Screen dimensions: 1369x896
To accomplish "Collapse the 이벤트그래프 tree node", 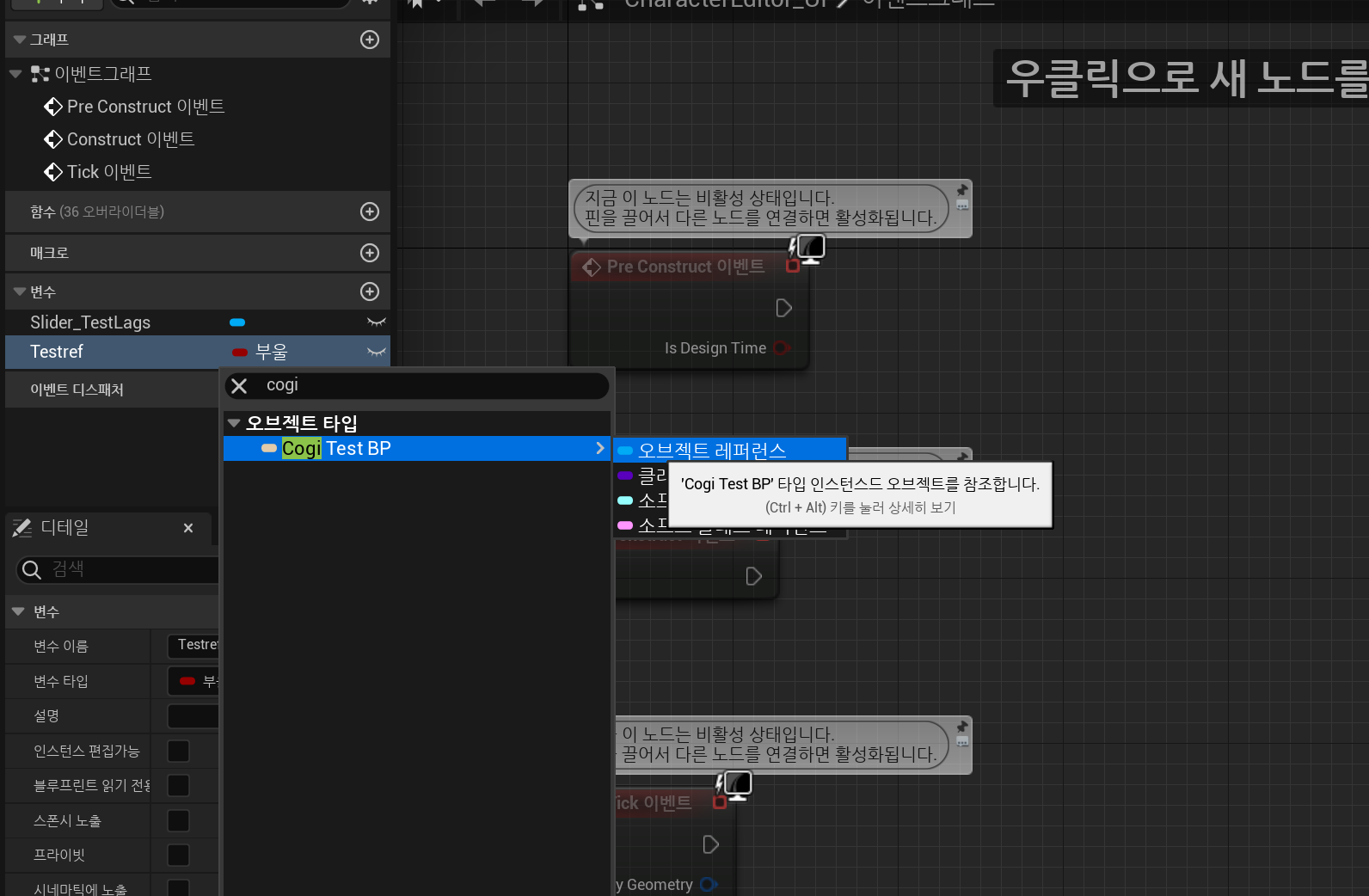I will coord(15,74).
